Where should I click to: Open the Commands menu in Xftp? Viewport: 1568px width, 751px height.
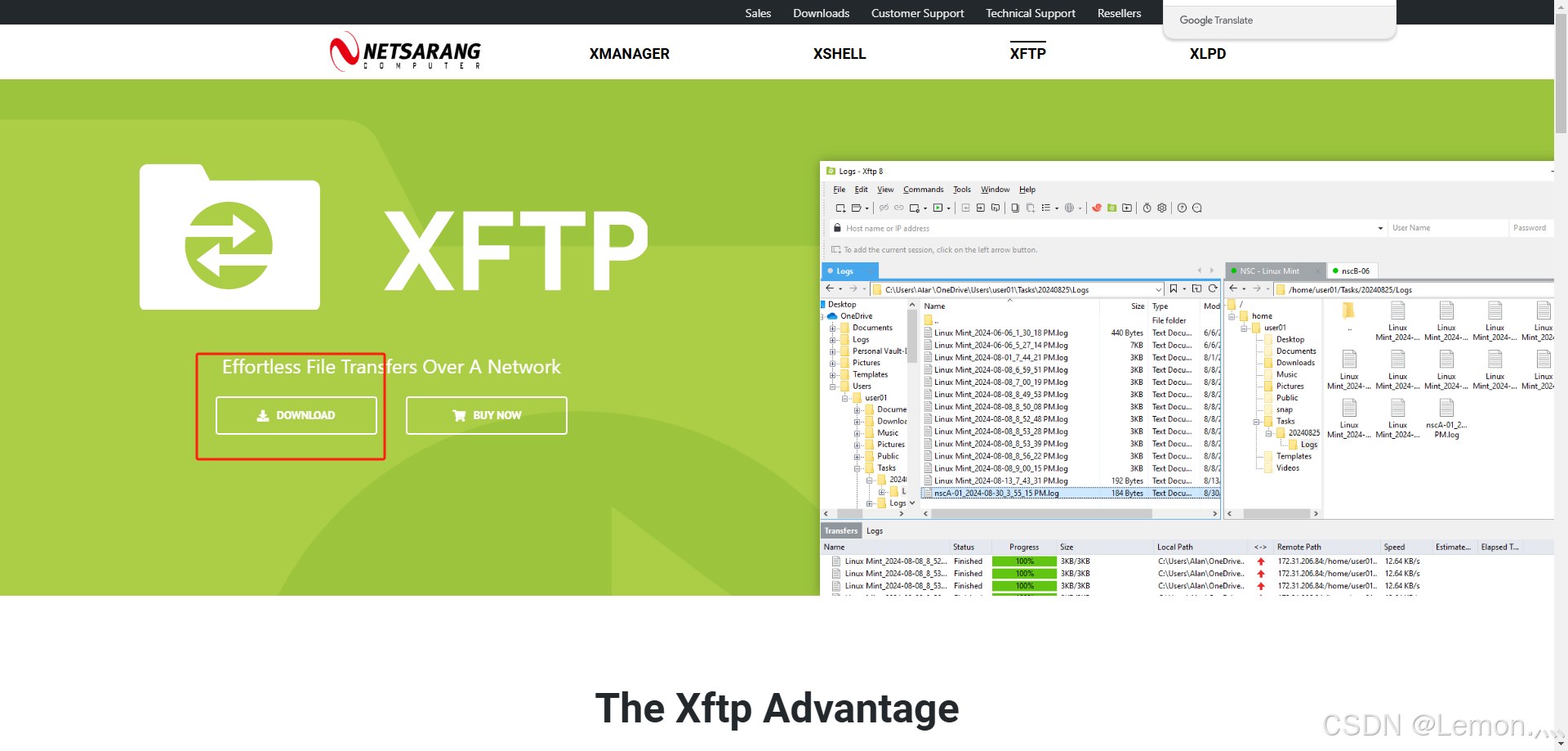click(923, 190)
